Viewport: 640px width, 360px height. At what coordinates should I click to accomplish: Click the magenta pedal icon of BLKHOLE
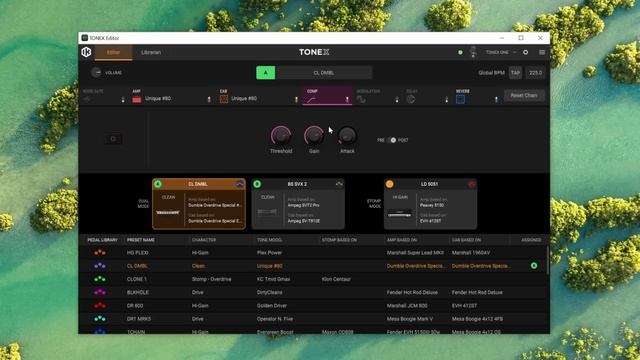click(100, 292)
